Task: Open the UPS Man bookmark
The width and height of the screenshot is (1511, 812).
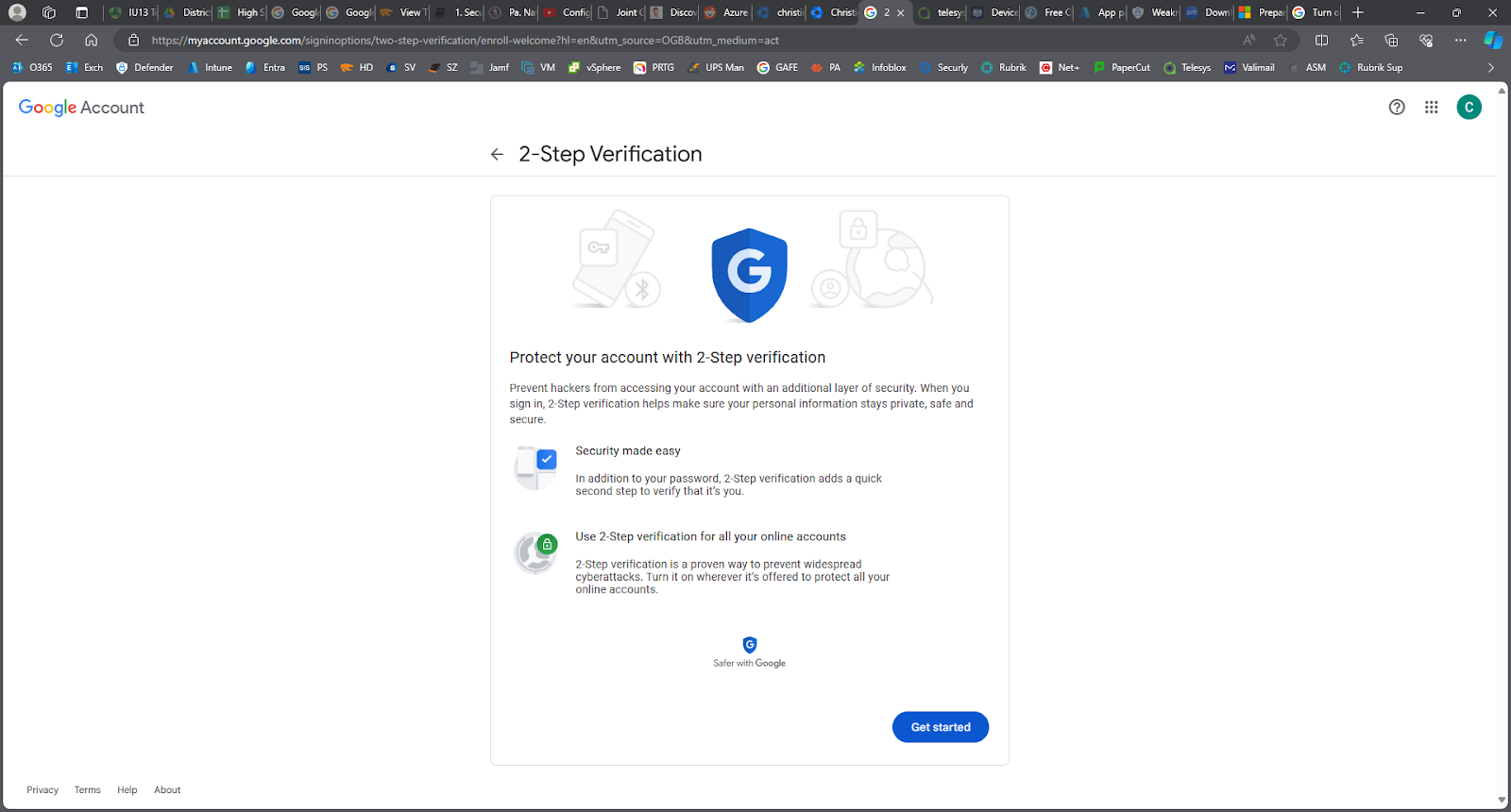Action: pyautogui.click(x=716, y=68)
